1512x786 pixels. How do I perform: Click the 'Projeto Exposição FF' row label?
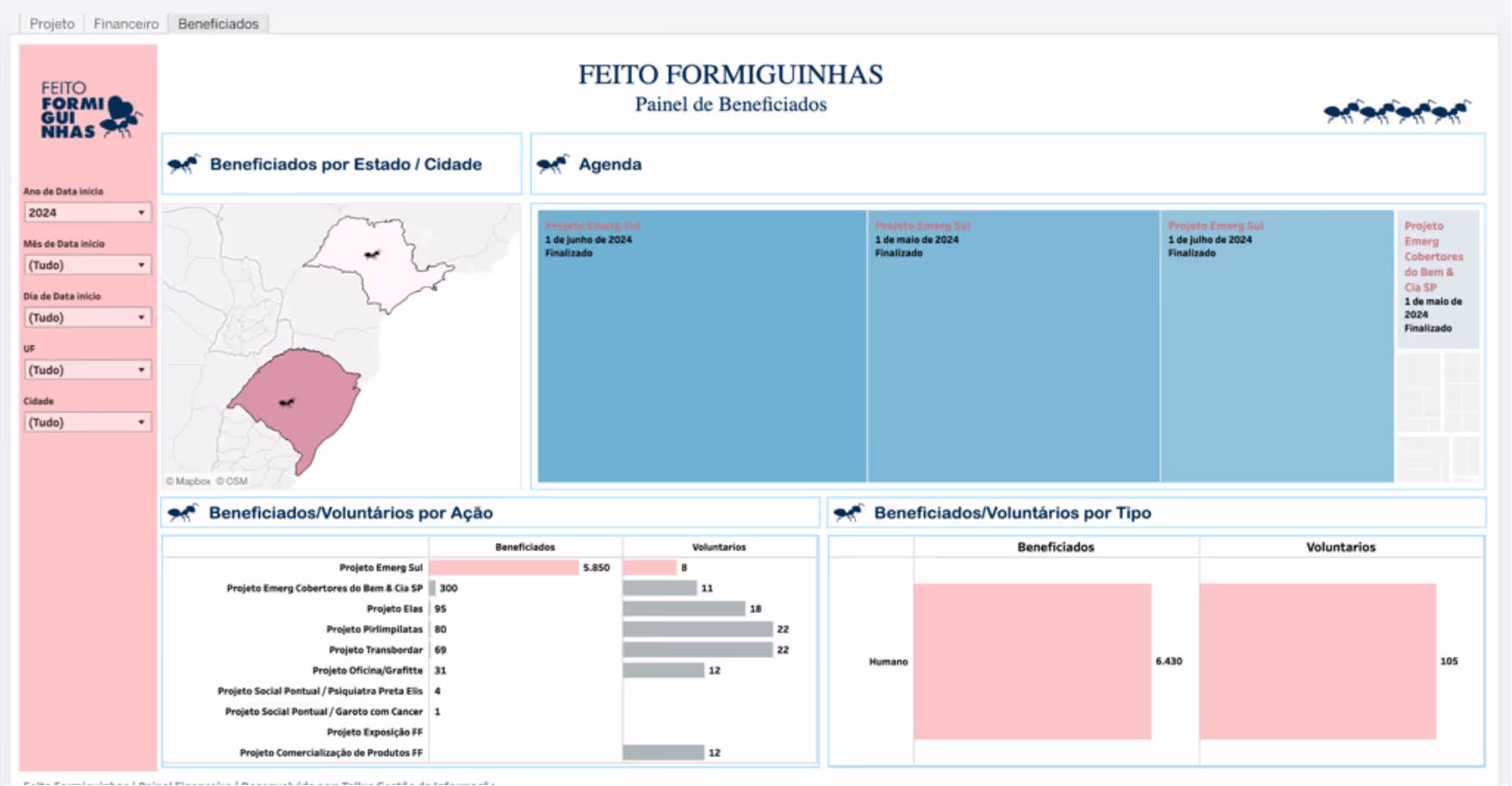(375, 732)
